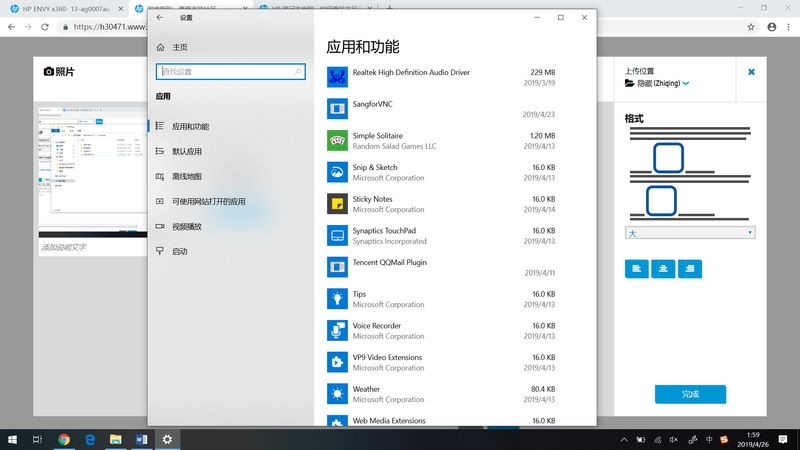Click the taskbar clock showing 1:59
The image size is (800, 450).
point(753,439)
